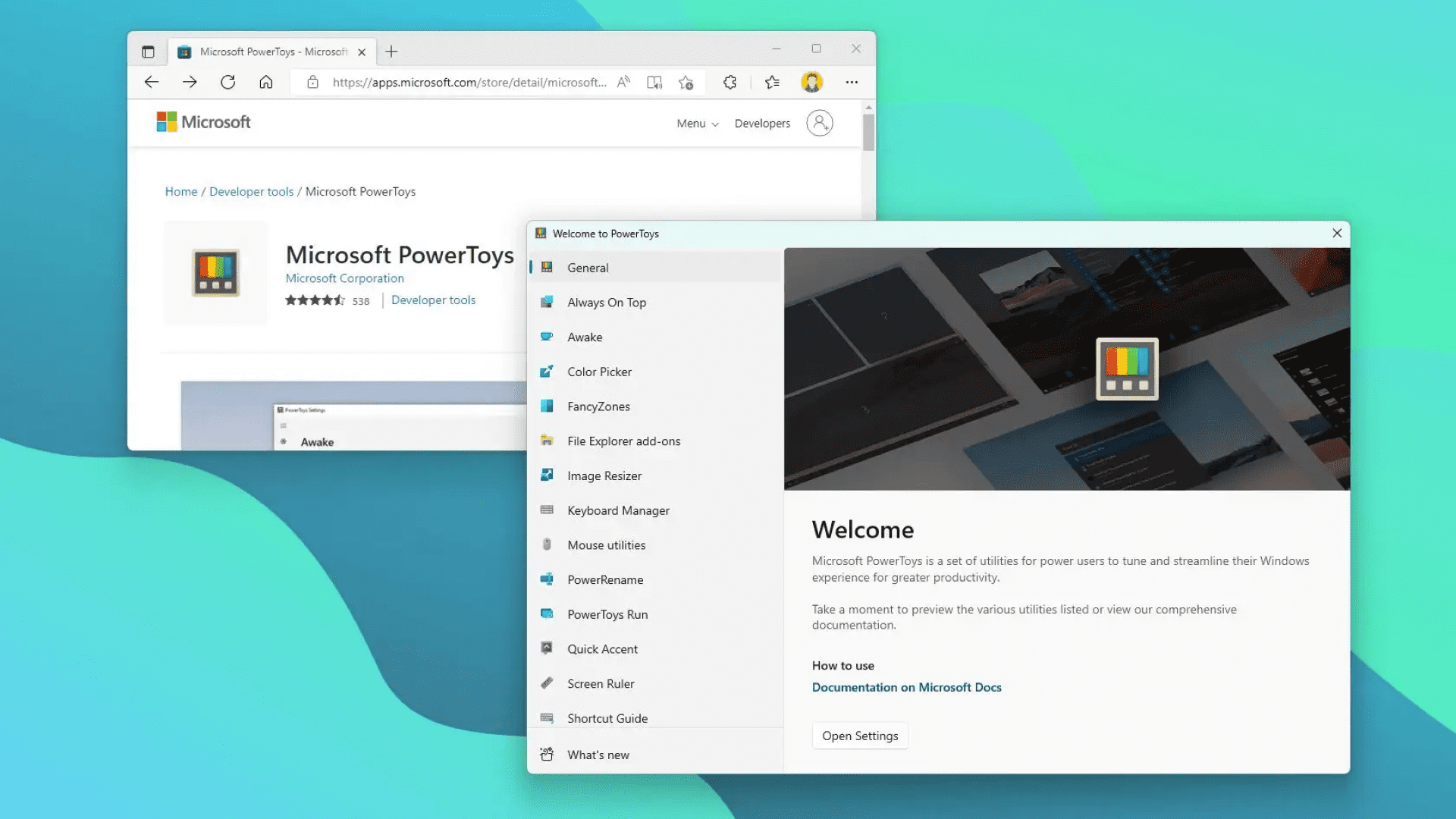Click the PowerToys app icon on store page
This screenshot has width=1456, height=819.
point(216,273)
